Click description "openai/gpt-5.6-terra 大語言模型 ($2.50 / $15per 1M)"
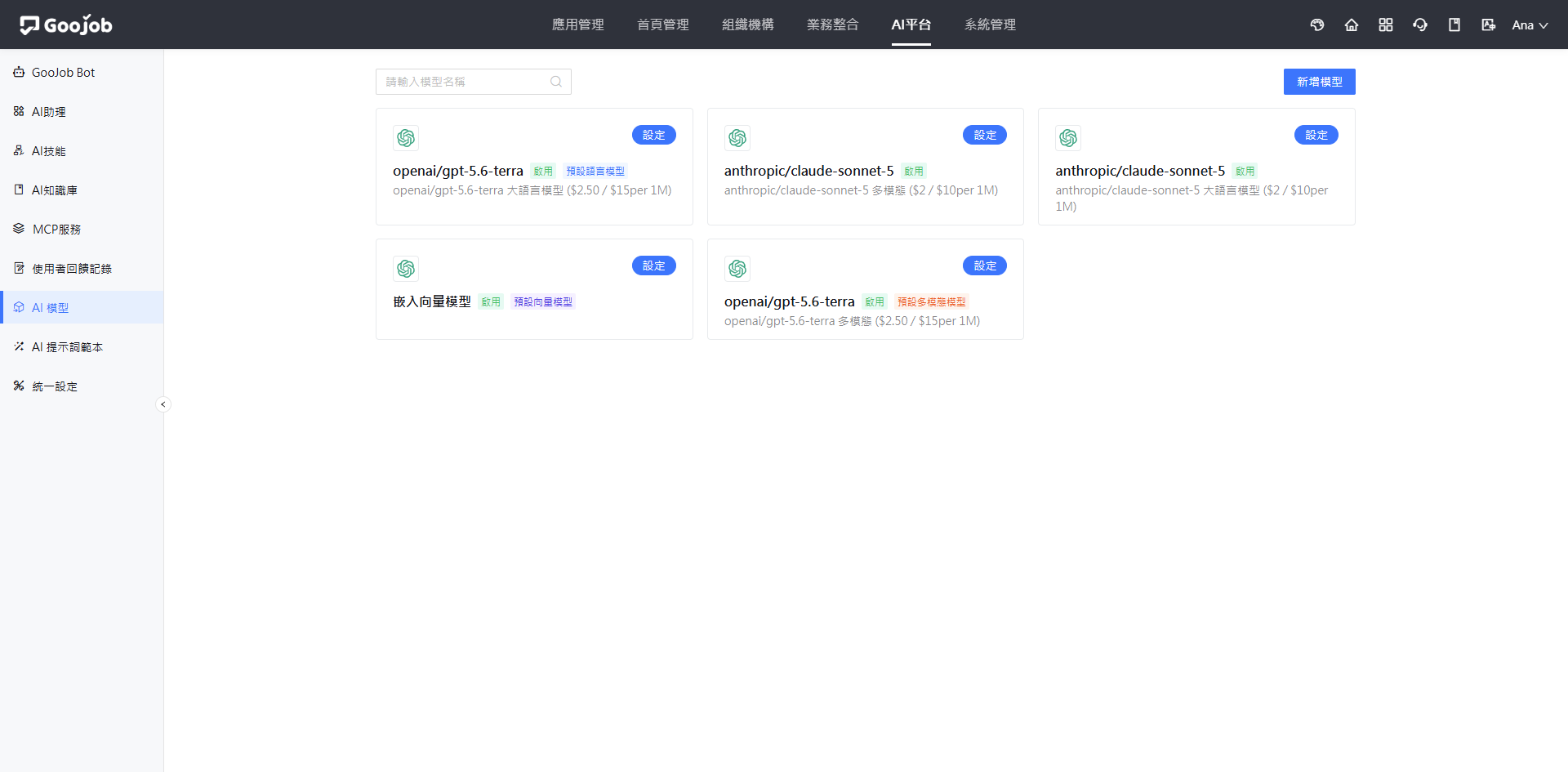 532,190
